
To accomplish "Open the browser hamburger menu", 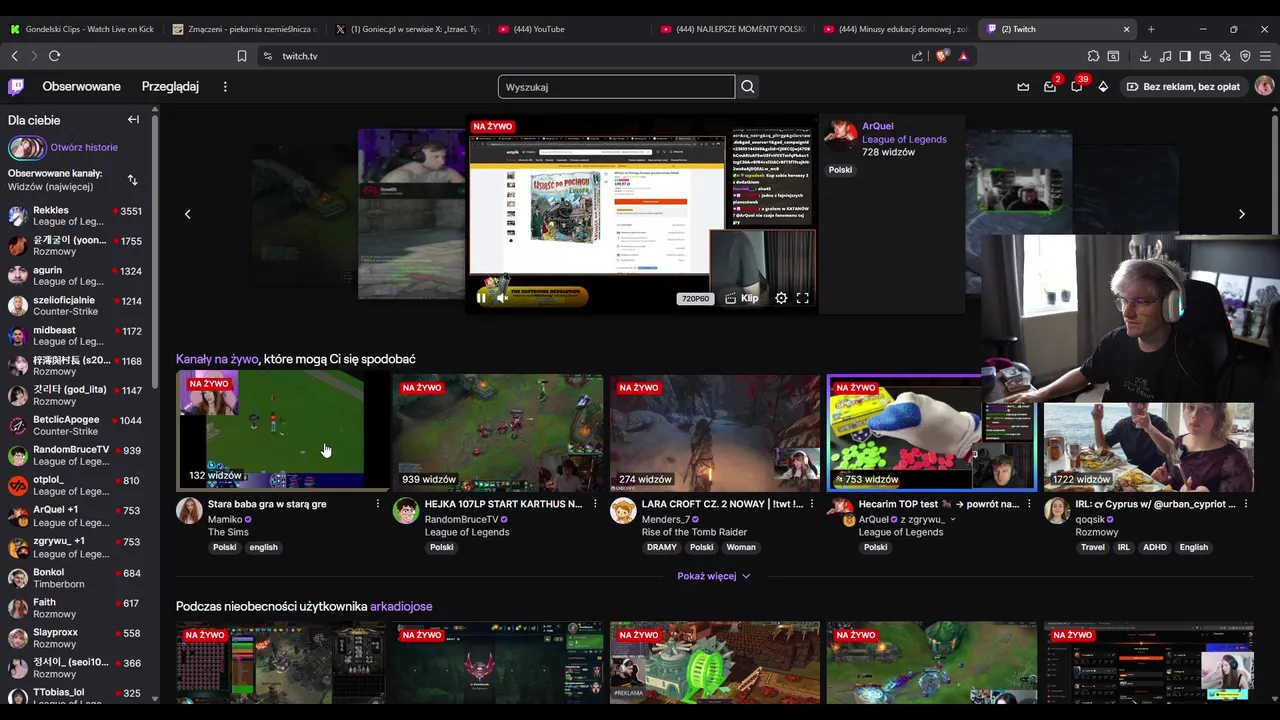I will click(1265, 56).
